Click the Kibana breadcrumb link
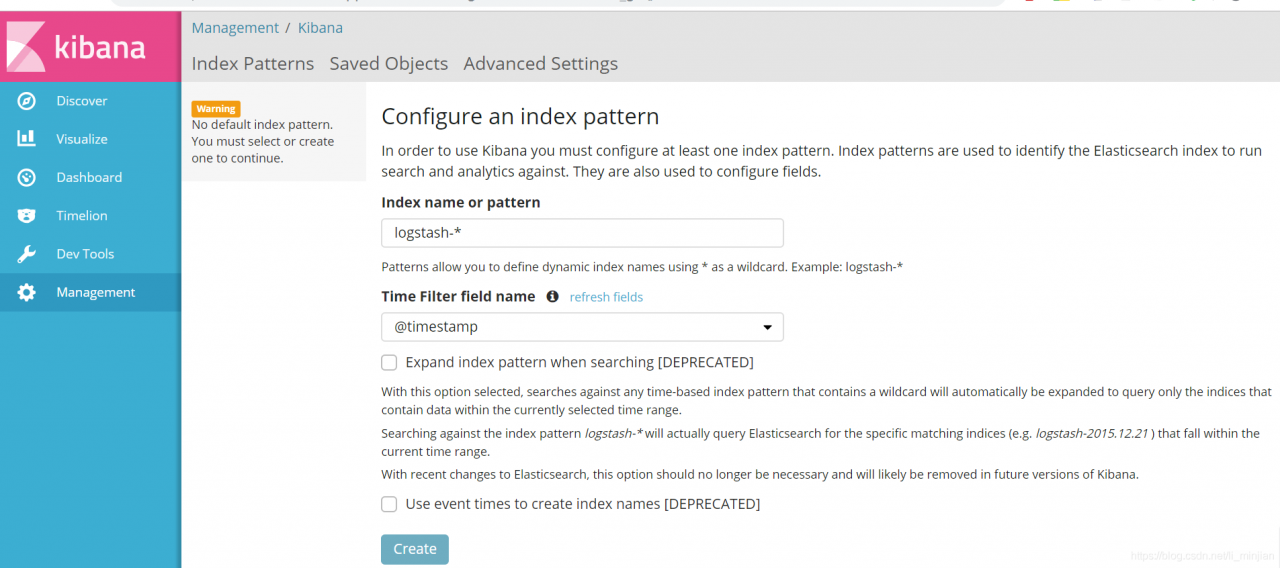The image size is (1280, 568). pyautogui.click(x=320, y=28)
